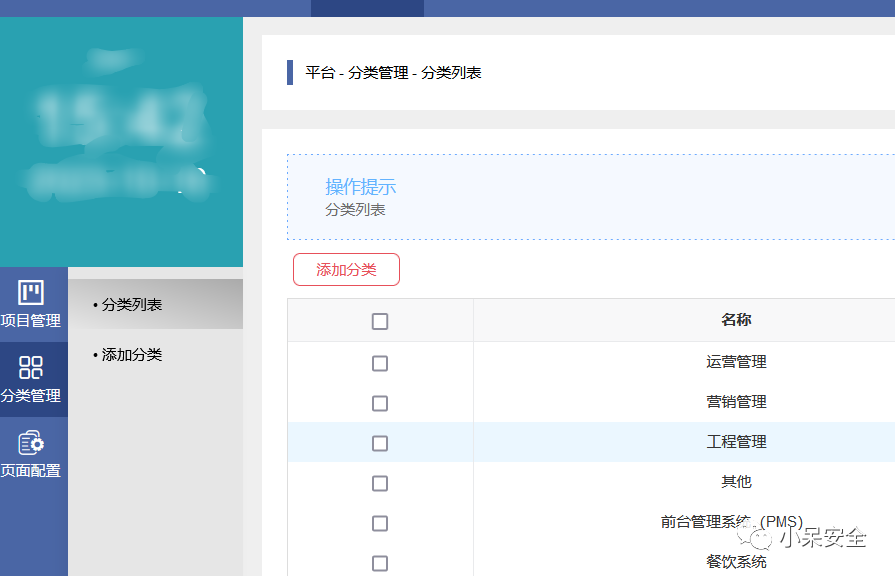Tick the checkbox for 营销管理
895x576 pixels.
380,402
